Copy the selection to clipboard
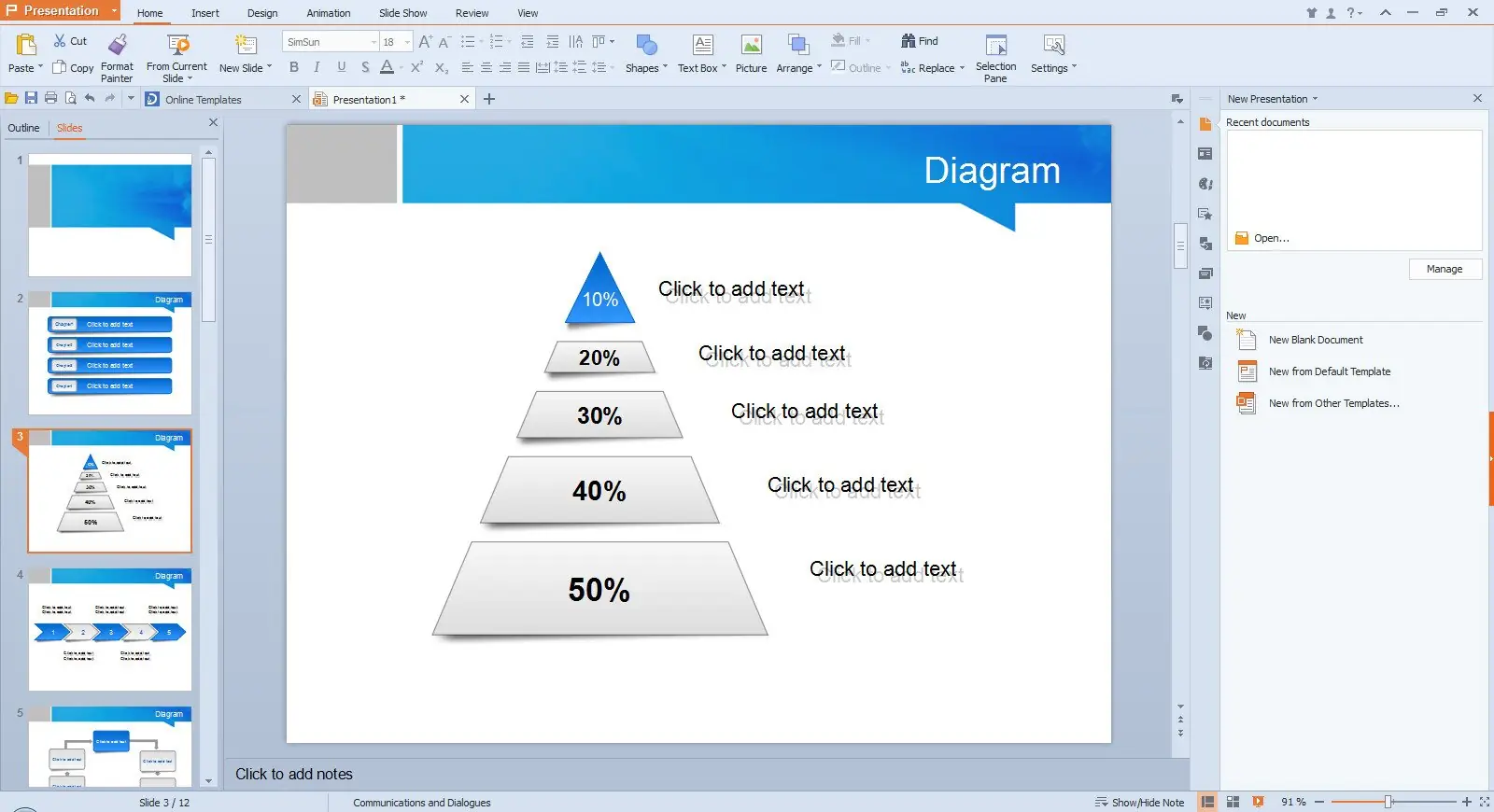The height and width of the screenshot is (812, 1494). 73,67
